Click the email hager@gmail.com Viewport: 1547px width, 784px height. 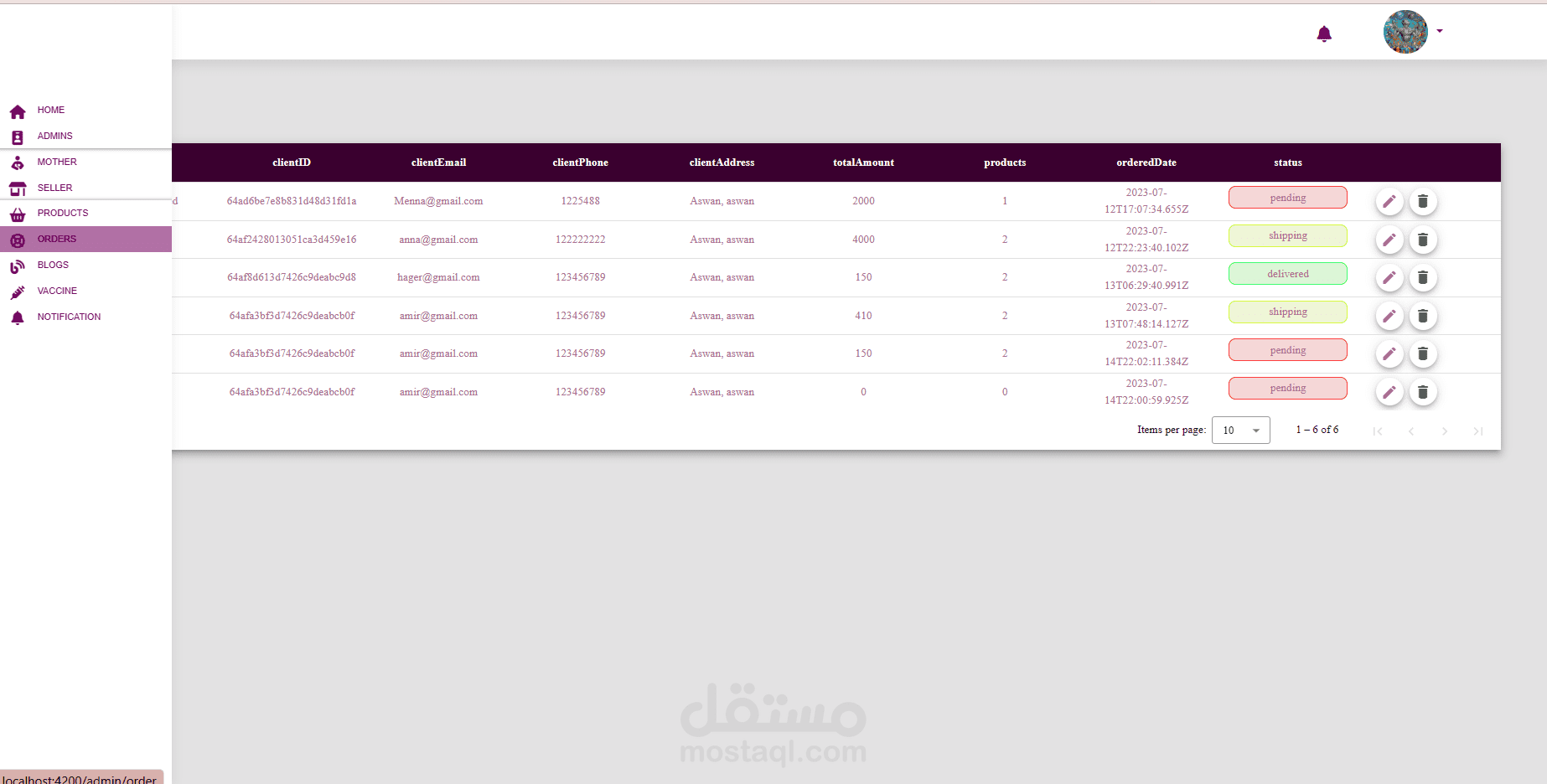tap(438, 277)
